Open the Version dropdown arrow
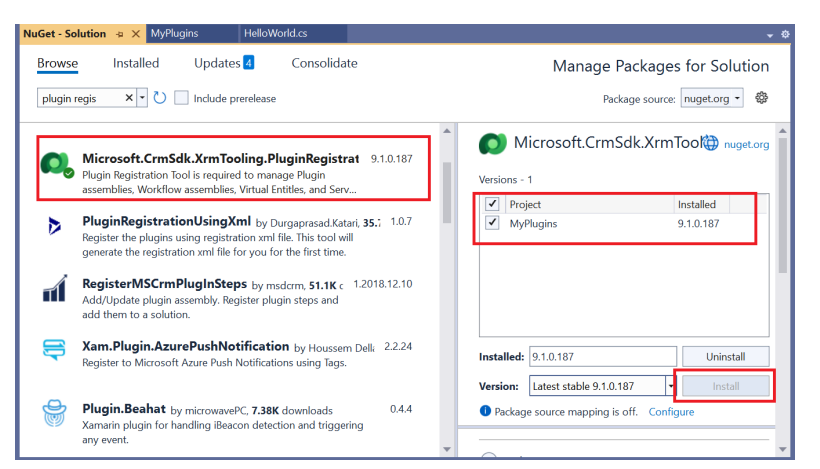Screen dimensions: 820x469 pos(670,386)
